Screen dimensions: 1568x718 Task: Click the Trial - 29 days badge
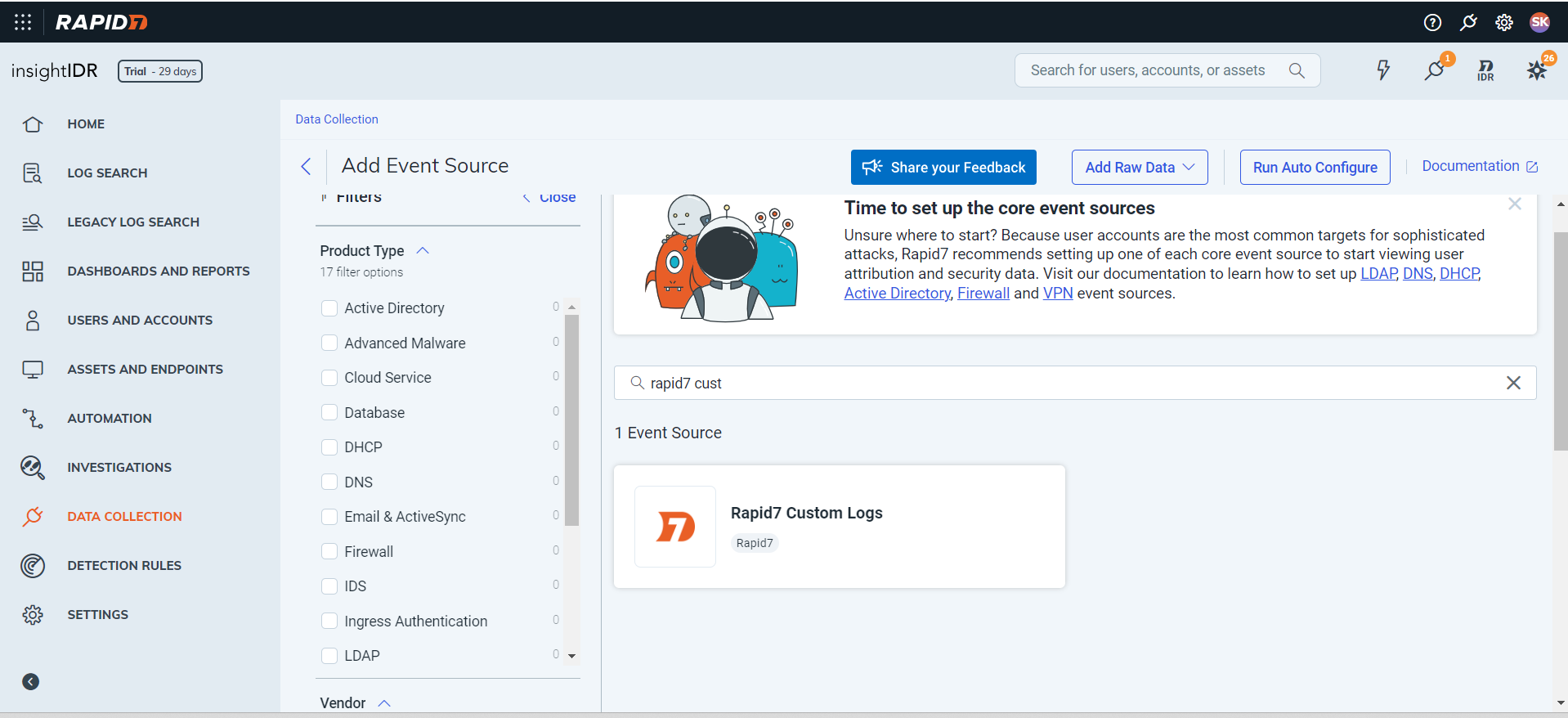[x=160, y=71]
